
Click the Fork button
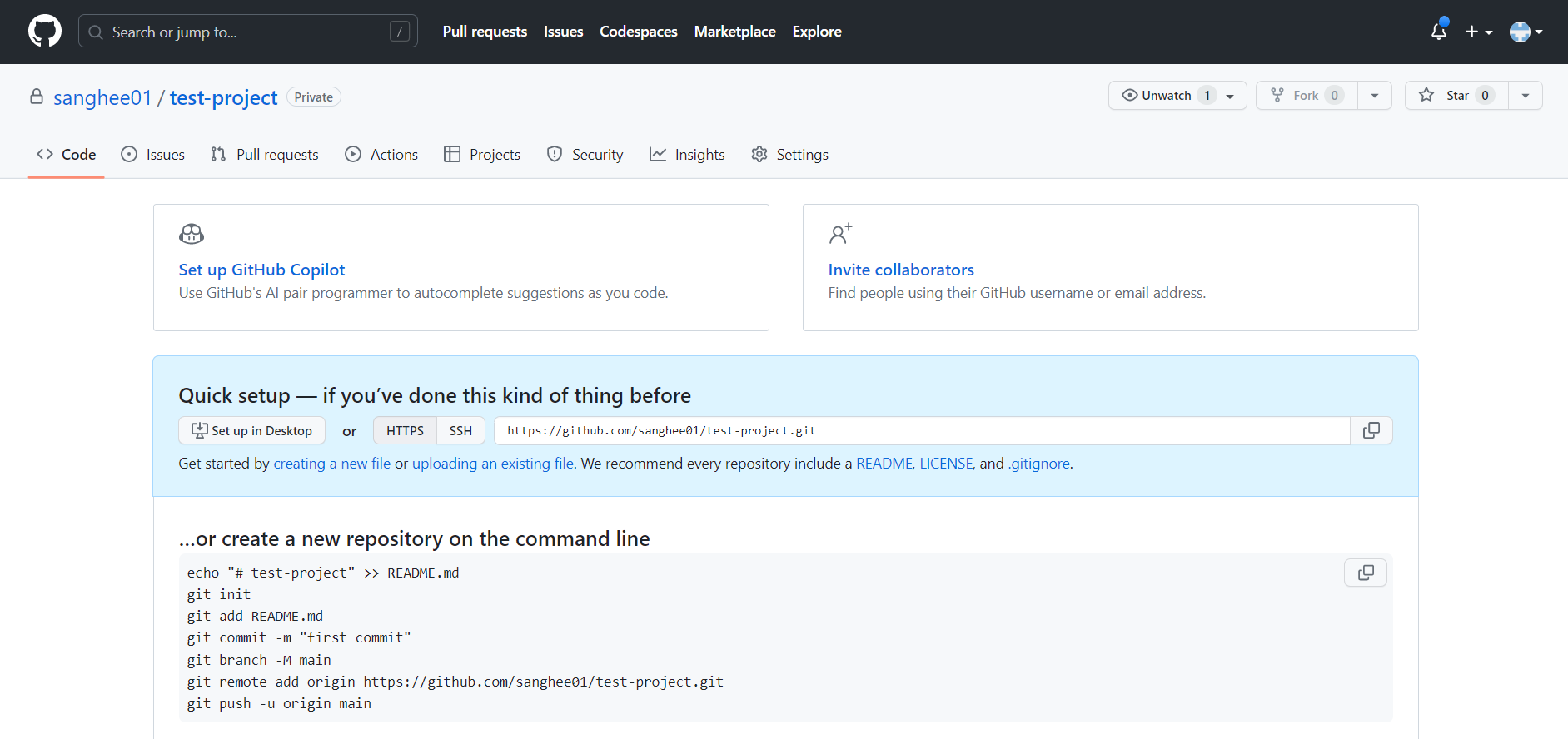pos(1307,96)
